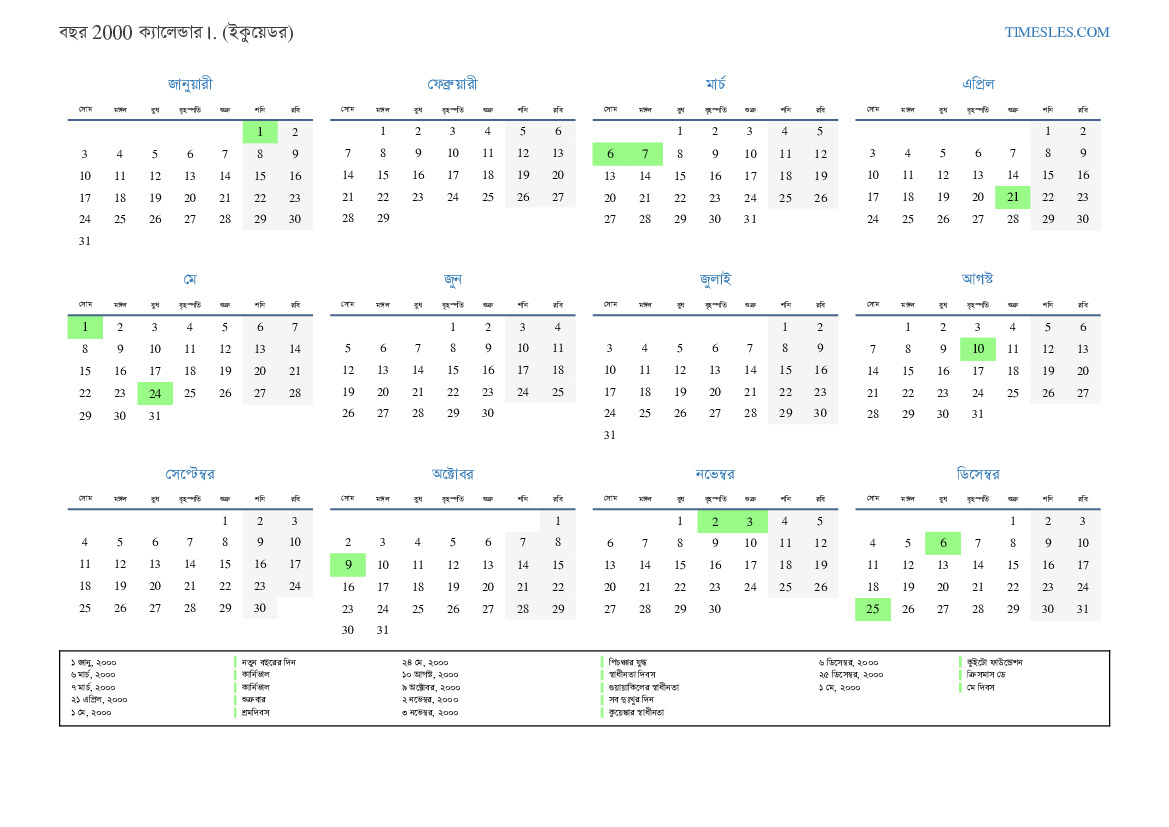
Task: Select highlighted April 21 date
Action: [x=1012, y=198]
